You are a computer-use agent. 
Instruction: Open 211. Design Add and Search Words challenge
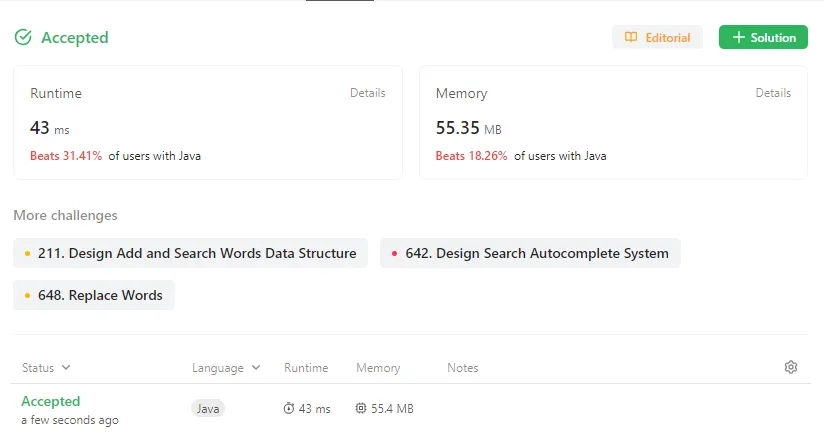pyautogui.click(x=197, y=254)
